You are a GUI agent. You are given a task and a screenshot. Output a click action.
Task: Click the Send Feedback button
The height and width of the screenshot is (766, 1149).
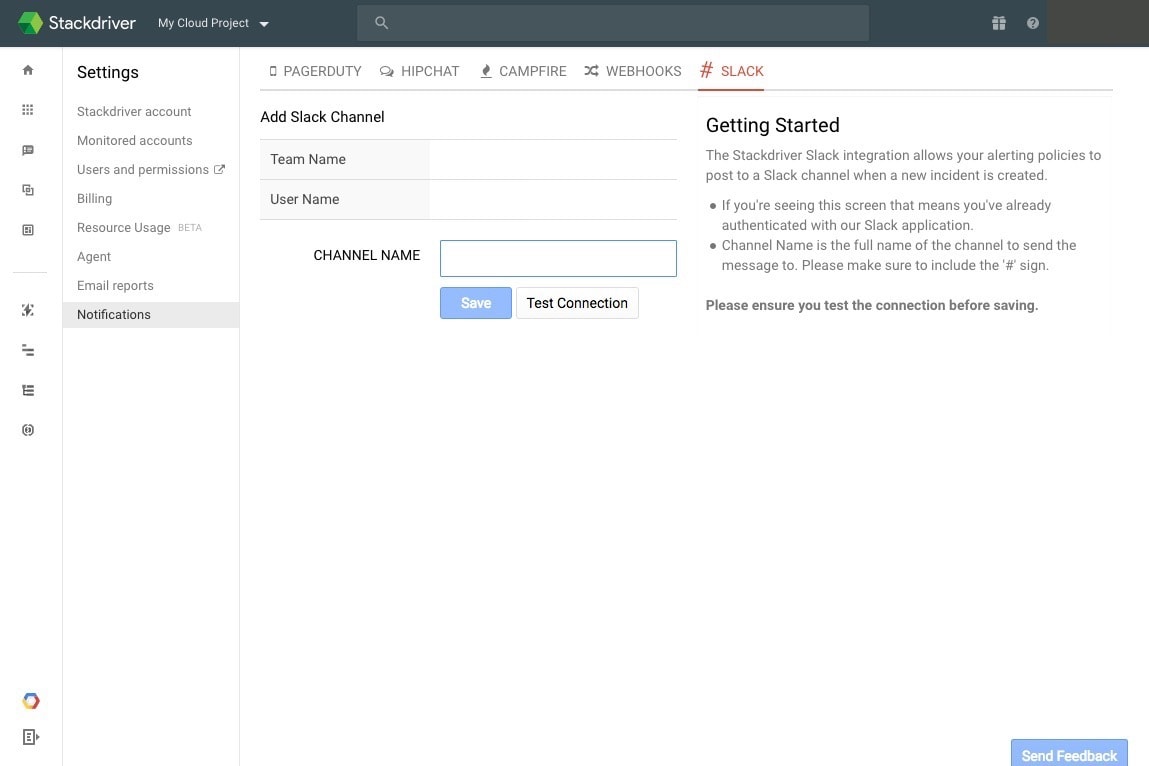(x=1069, y=755)
